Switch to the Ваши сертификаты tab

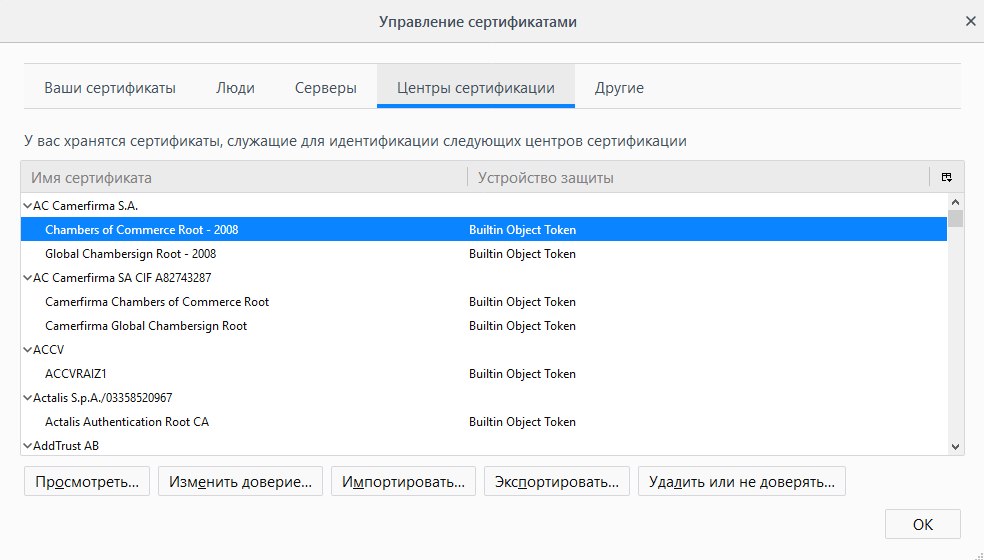tap(110, 87)
